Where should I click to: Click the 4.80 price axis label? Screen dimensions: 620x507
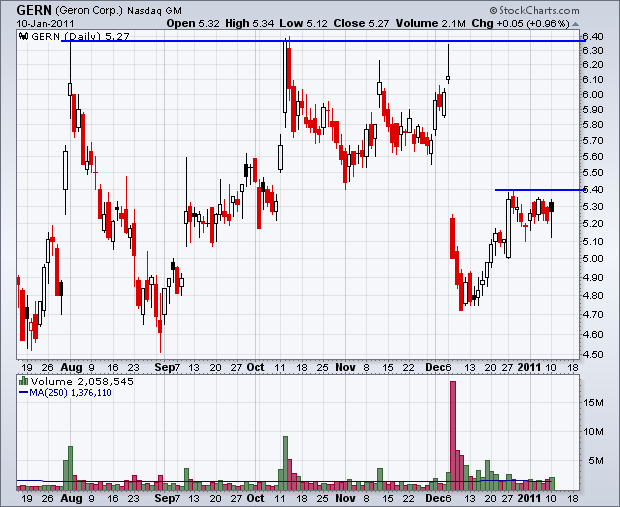point(593,296)
